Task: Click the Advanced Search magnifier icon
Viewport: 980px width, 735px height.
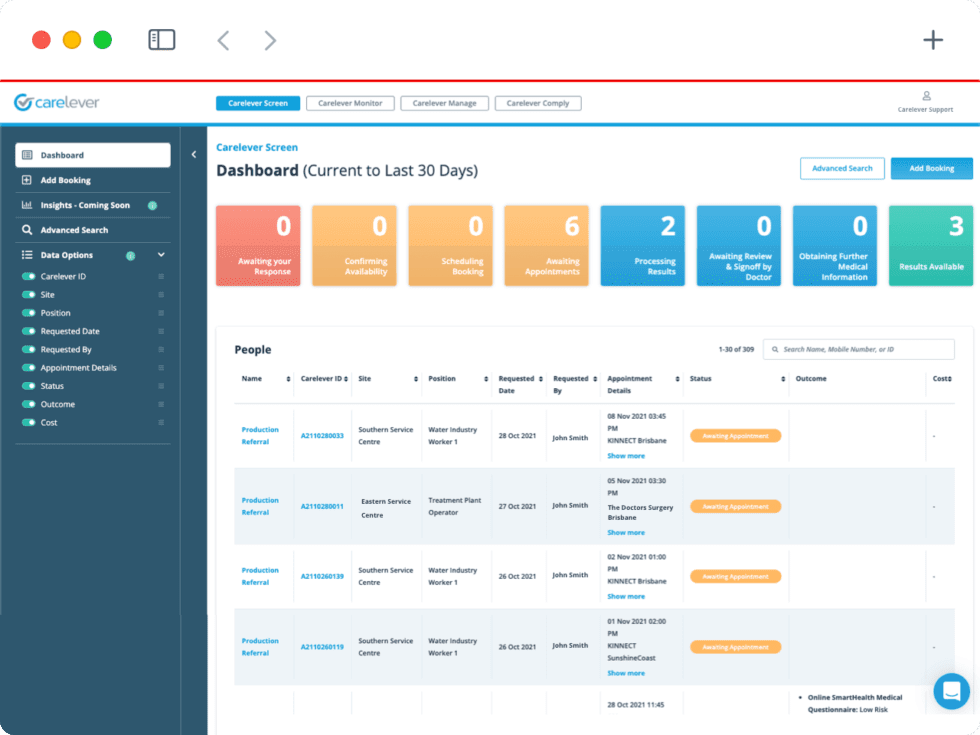Action: [x=28, y=230]
